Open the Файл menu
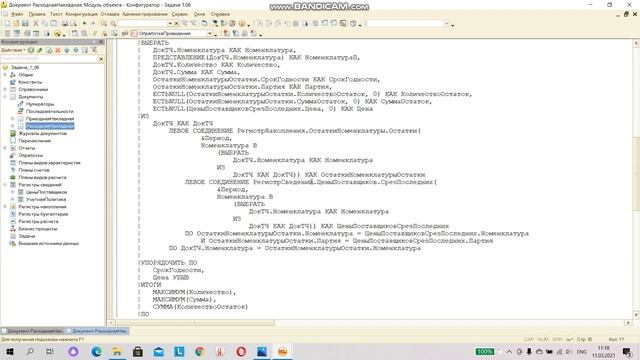 point(17,14)
